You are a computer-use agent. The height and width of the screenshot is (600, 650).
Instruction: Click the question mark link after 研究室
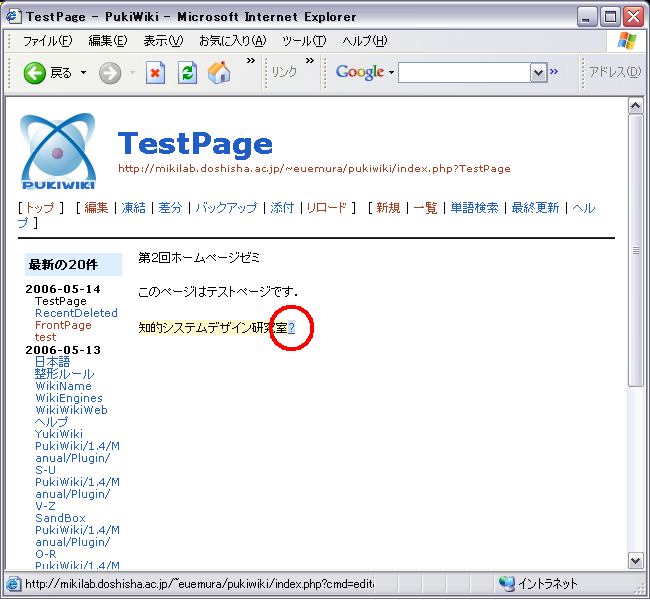point(291,328)
